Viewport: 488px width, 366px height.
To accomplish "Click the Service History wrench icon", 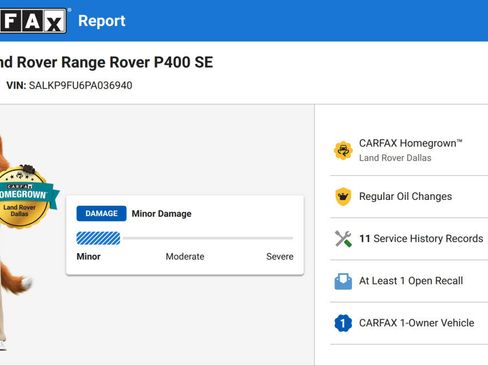I will coord(343,239).
